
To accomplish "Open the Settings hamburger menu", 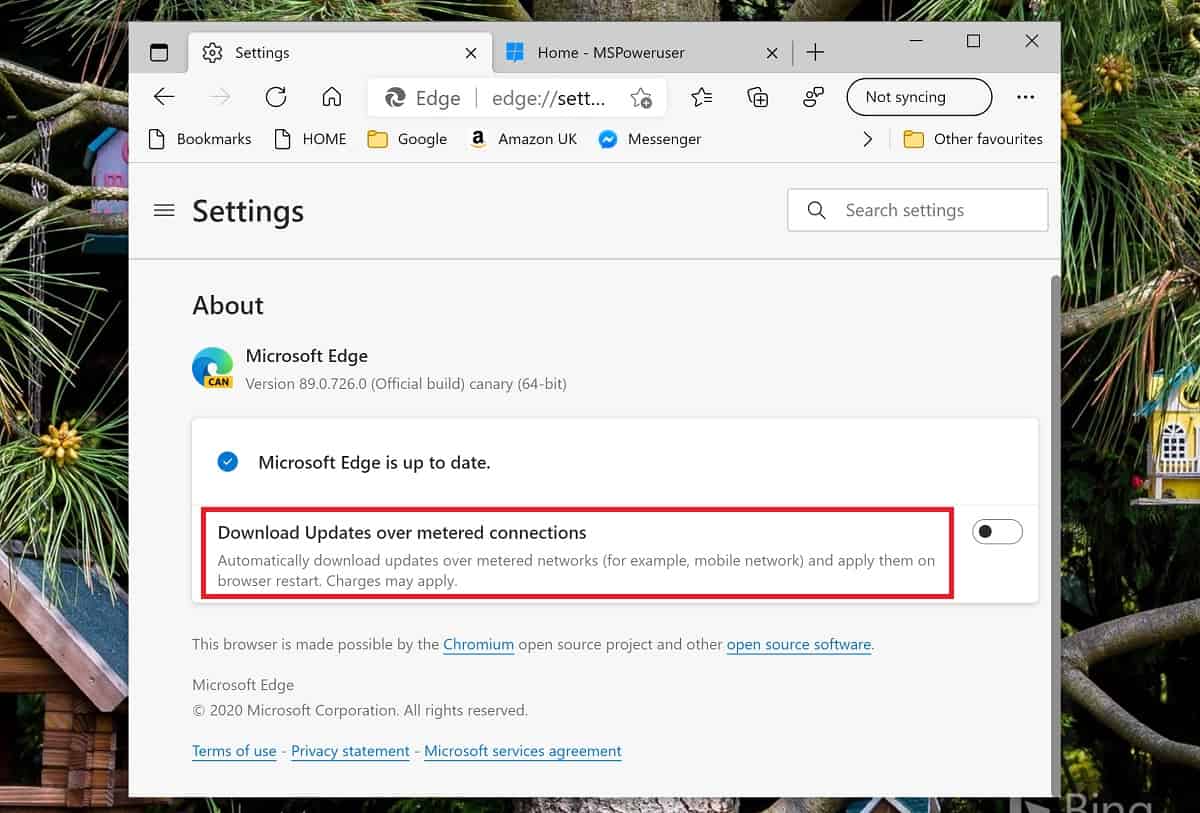I will coord(164,211).
